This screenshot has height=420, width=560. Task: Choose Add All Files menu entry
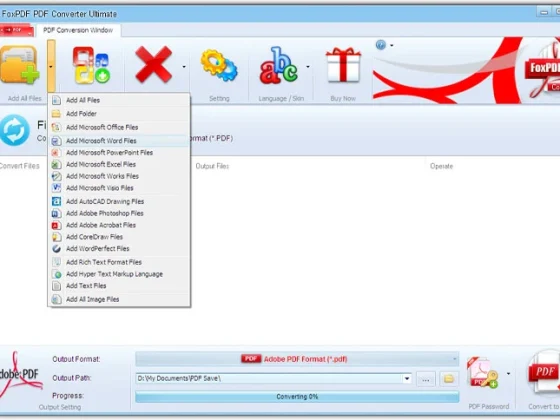tap(118, 100)
